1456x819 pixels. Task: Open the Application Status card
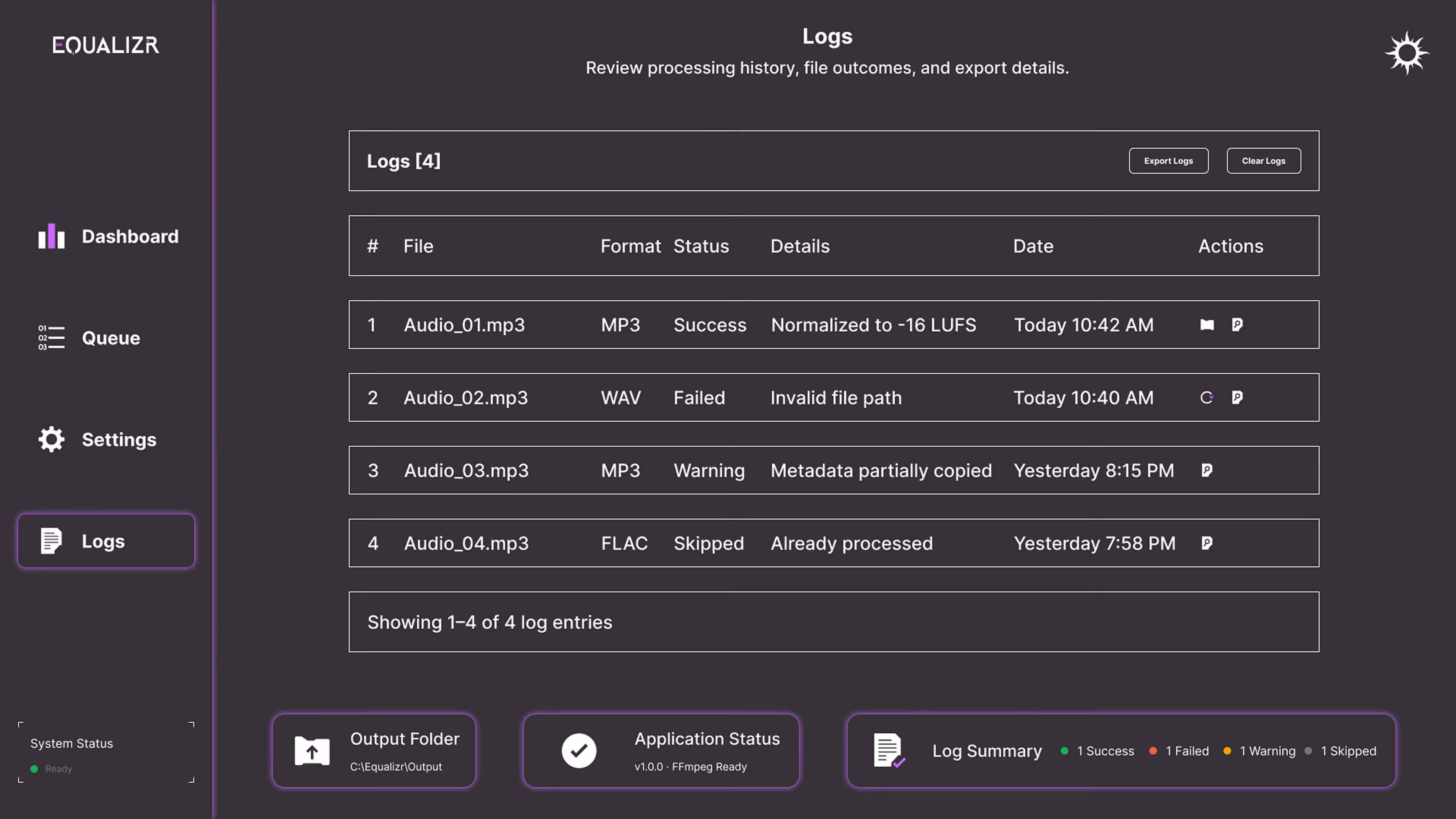[661, 751]
